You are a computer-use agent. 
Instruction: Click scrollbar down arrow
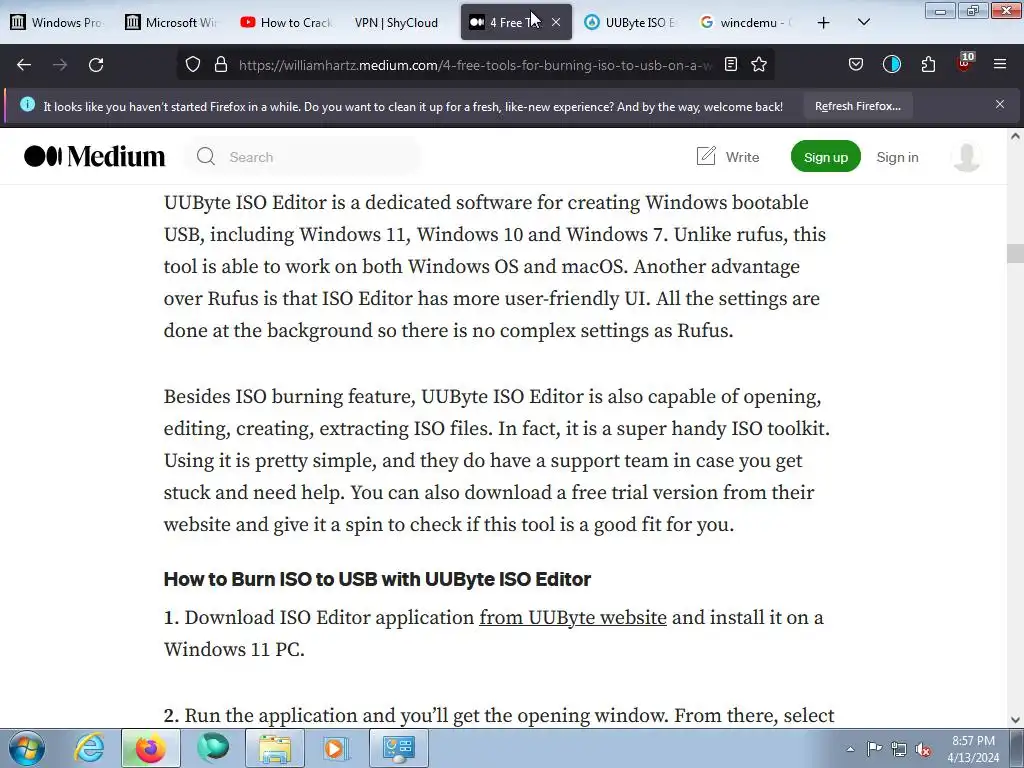pyautogui.click(x=1015, y=719)
